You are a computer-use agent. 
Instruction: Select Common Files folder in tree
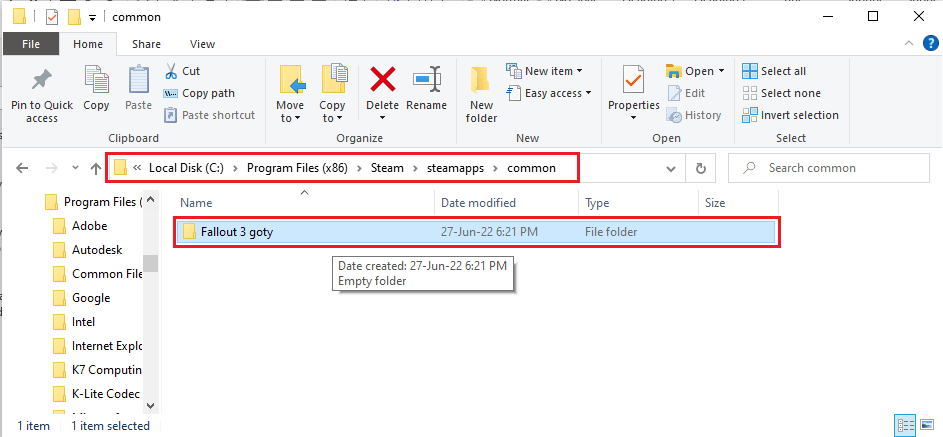[97, 274]
